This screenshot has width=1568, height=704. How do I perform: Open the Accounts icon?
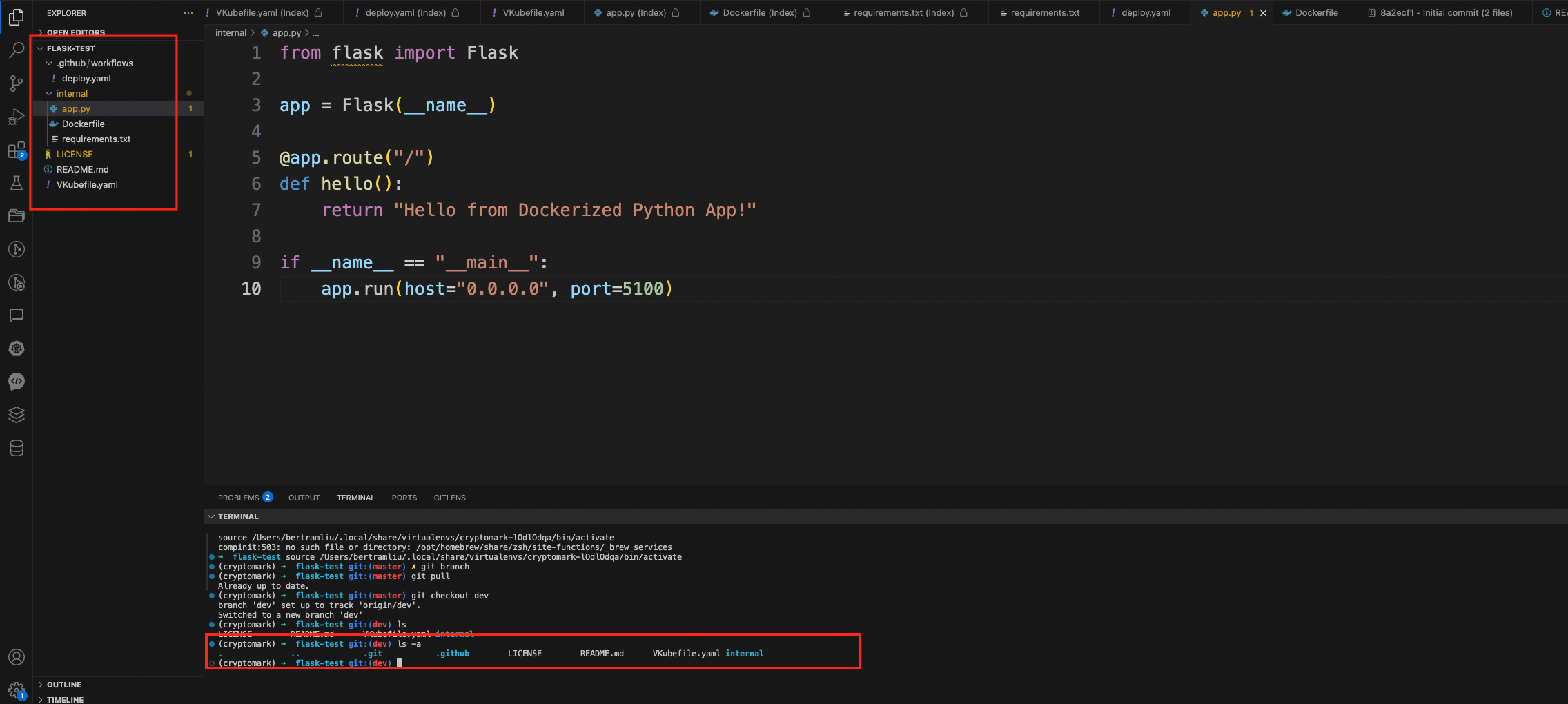point(17,657)
